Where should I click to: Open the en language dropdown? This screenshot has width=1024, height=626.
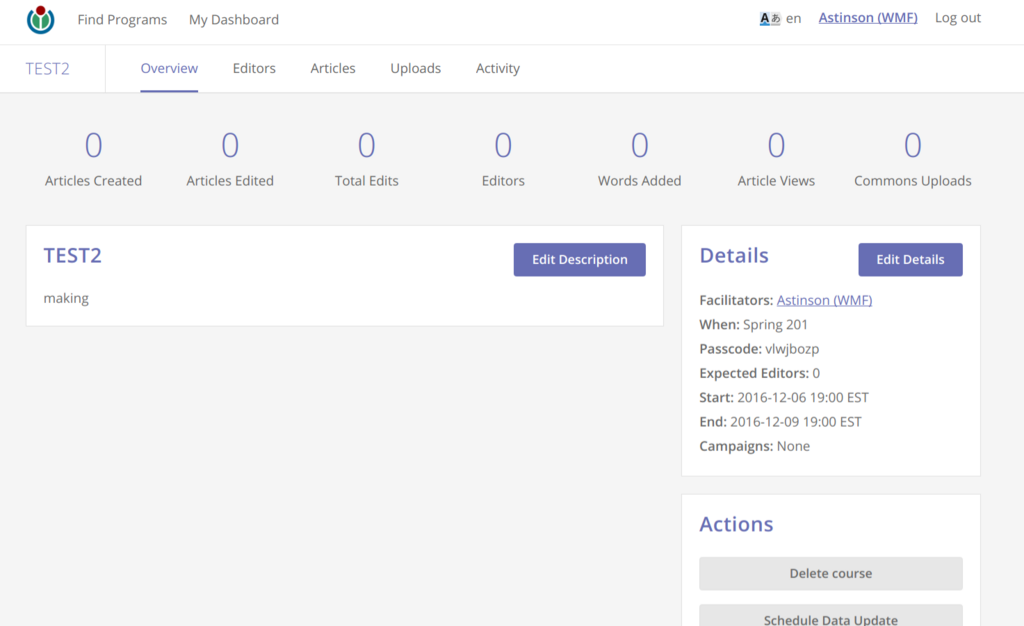tap(793, 18)
